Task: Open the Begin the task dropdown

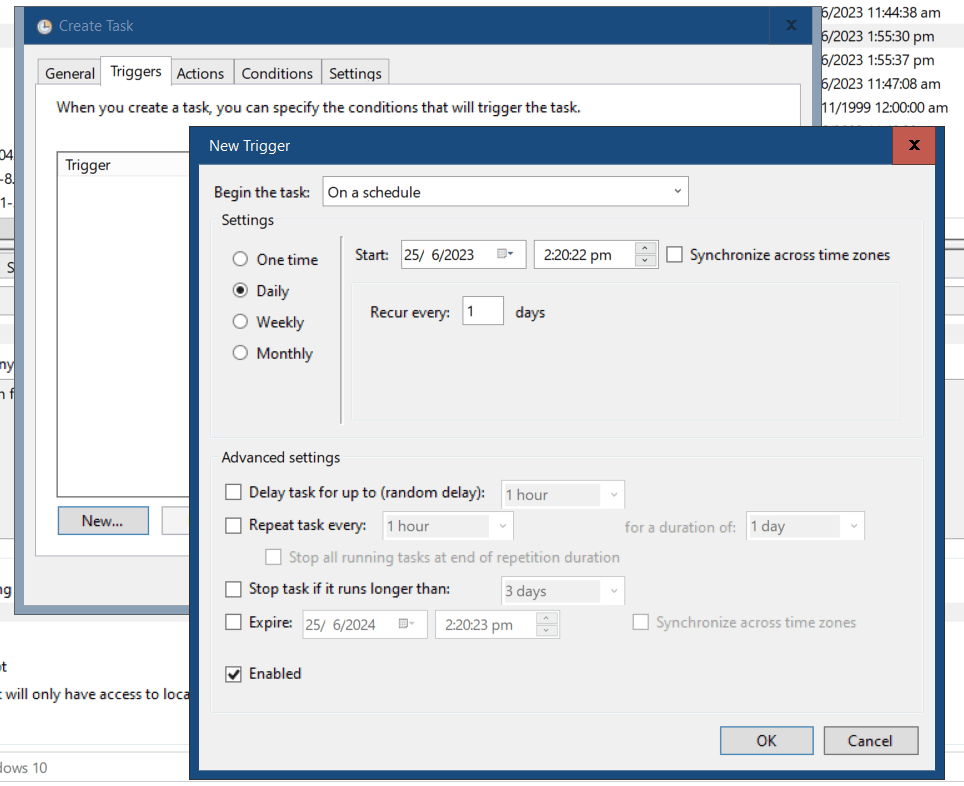Action: [x=679, y=191]
